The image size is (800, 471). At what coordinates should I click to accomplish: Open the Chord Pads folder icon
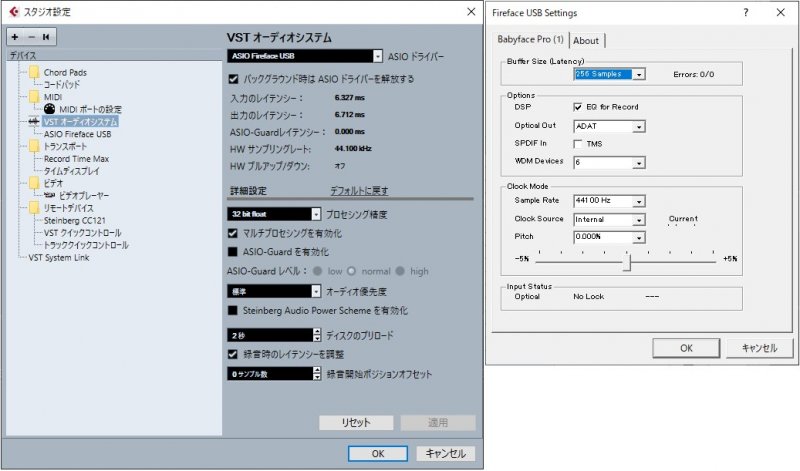coord(34,73)
